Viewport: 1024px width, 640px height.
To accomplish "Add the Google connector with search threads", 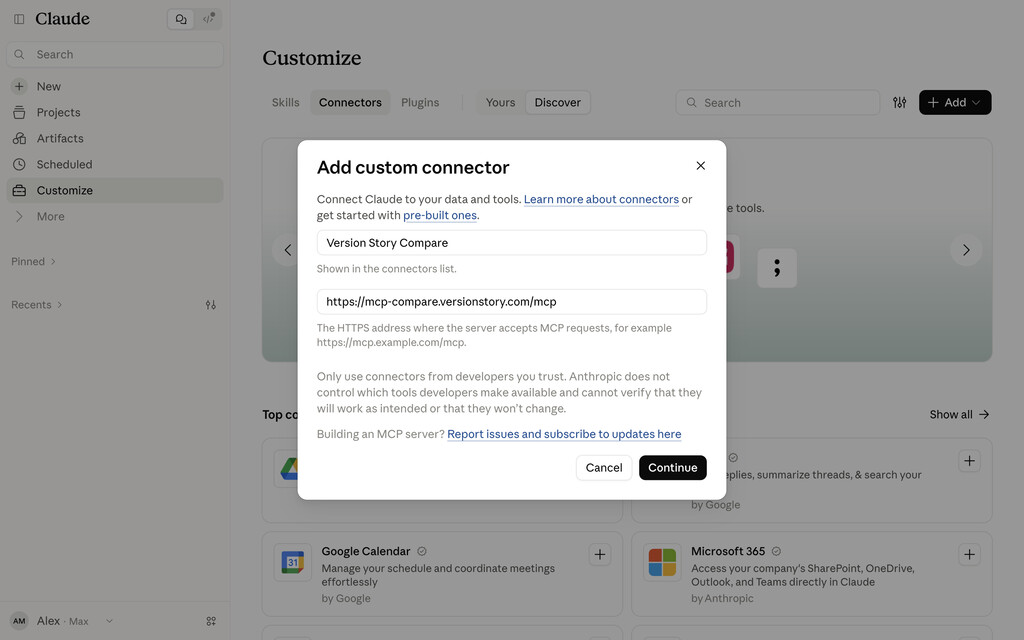I will [969, 461].
